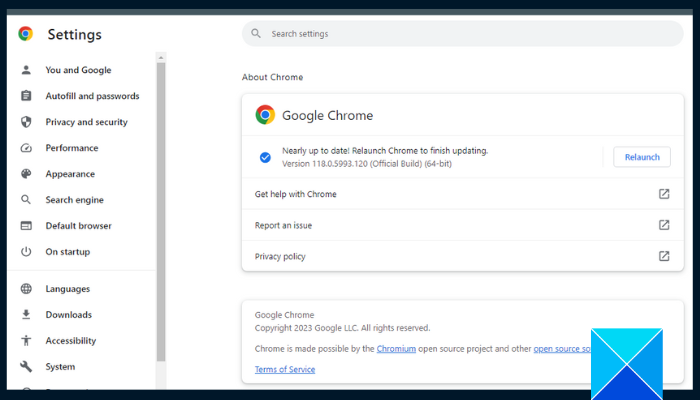700x400 pixels.
Task: Click the Search engine magnifier icon
Action: 26,200
